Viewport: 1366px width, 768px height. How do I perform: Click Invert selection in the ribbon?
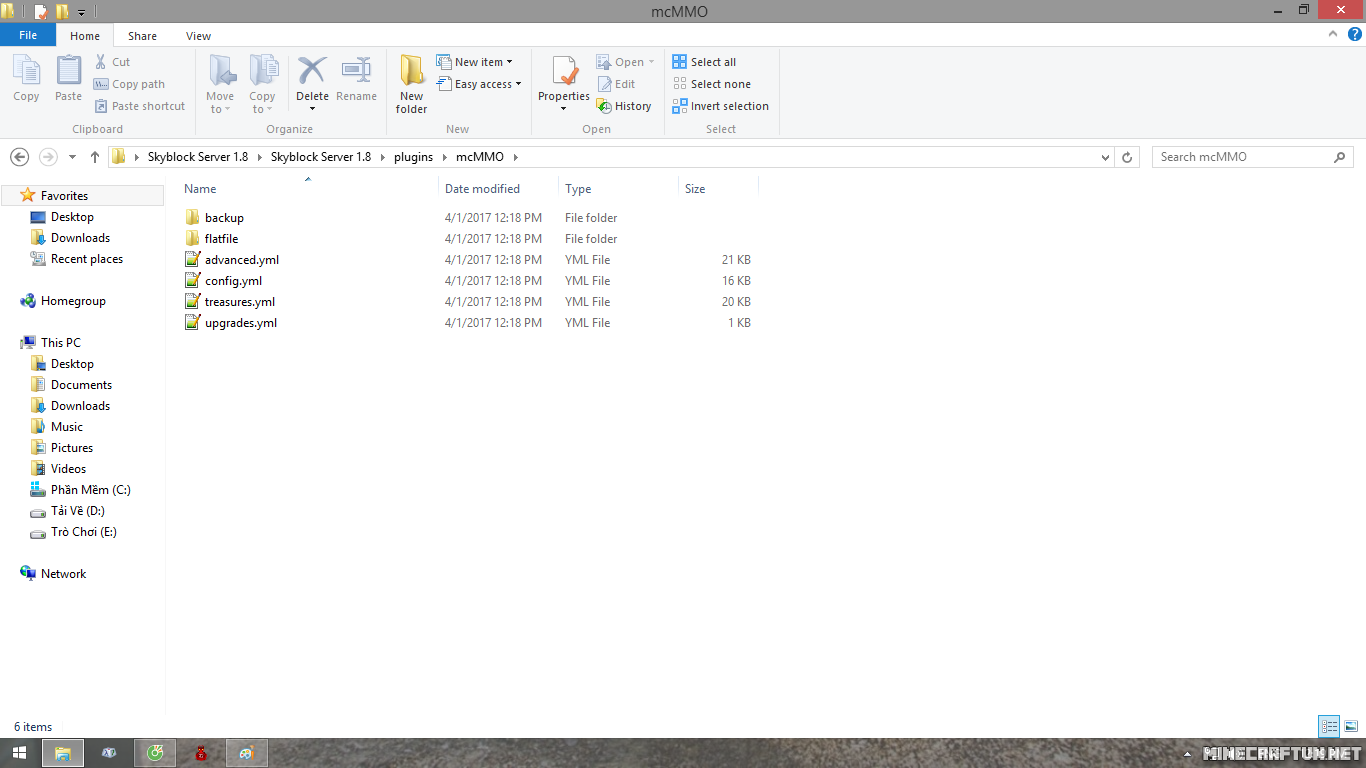(720, 106)
